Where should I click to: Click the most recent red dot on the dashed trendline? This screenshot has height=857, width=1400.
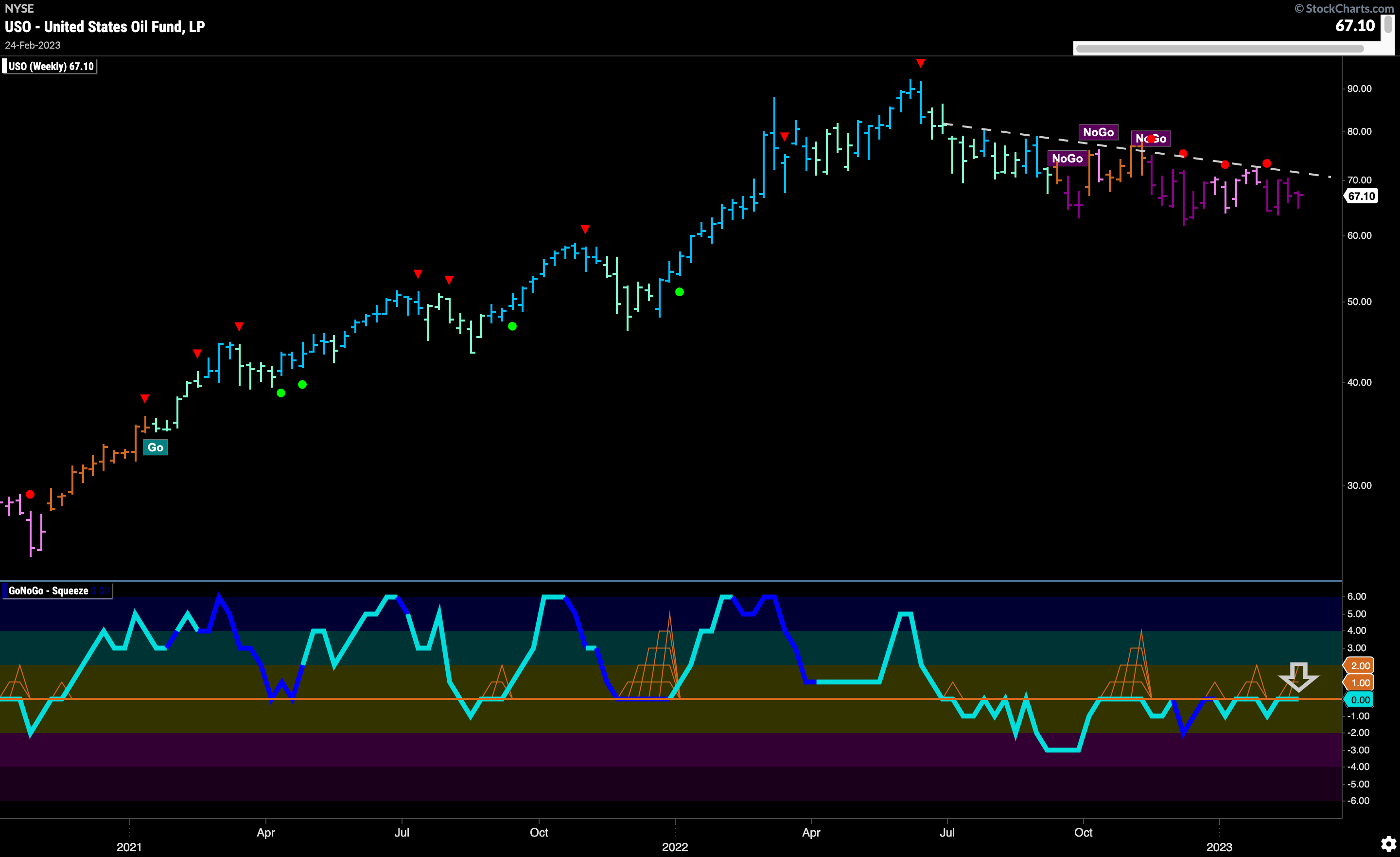[x=1266, y=164]
